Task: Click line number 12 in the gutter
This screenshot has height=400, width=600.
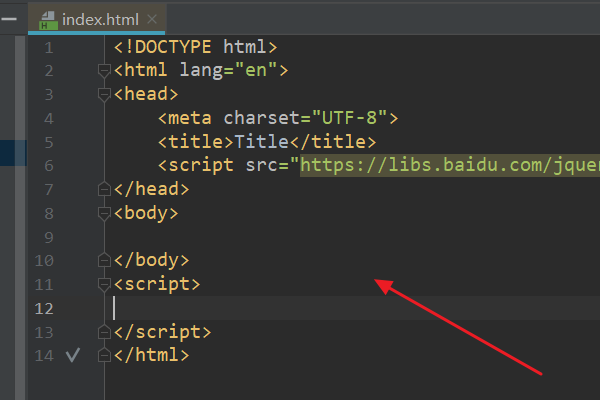Action: (45, 308)
